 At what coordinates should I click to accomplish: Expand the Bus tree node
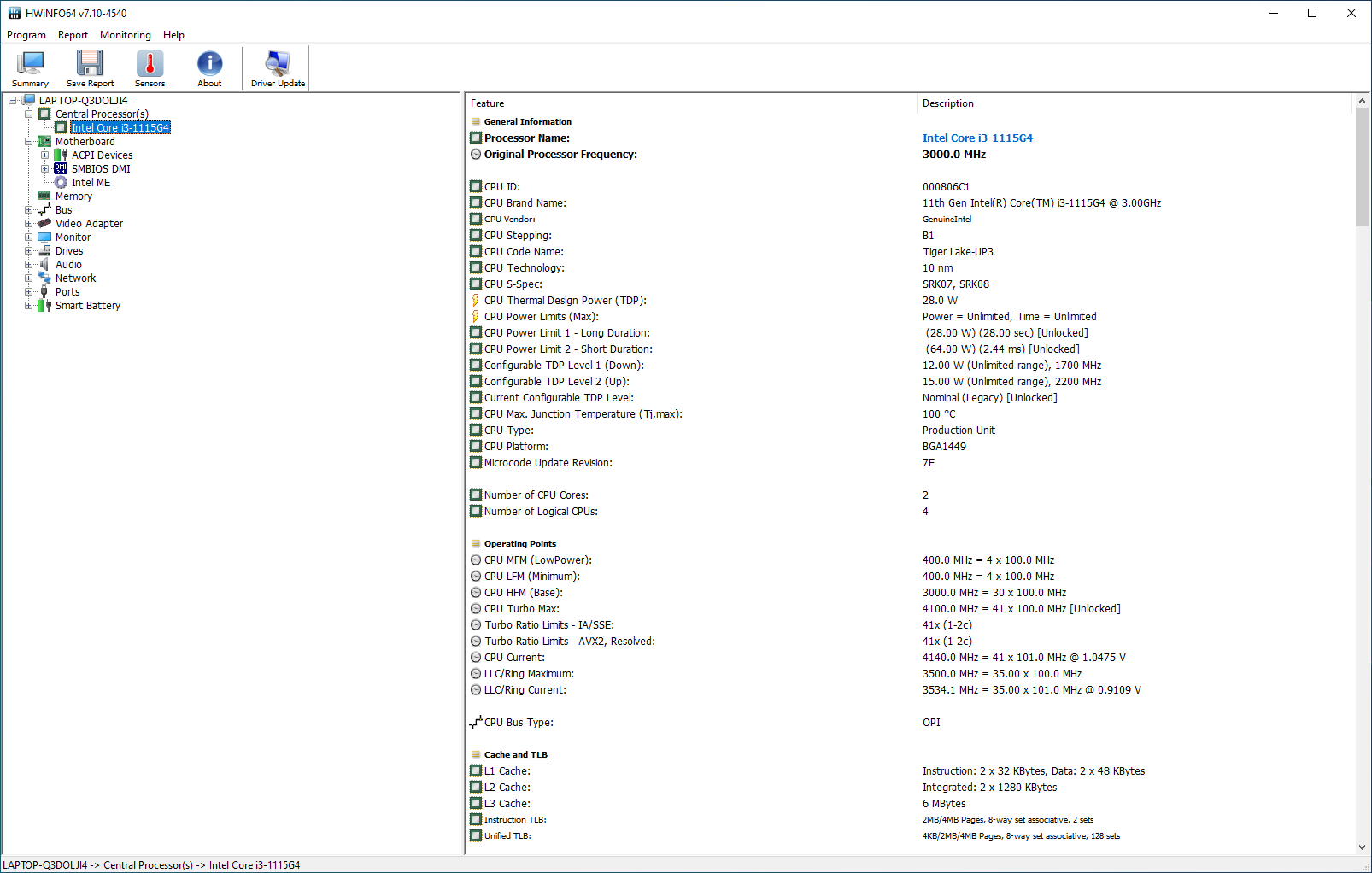tap(29, 210)
